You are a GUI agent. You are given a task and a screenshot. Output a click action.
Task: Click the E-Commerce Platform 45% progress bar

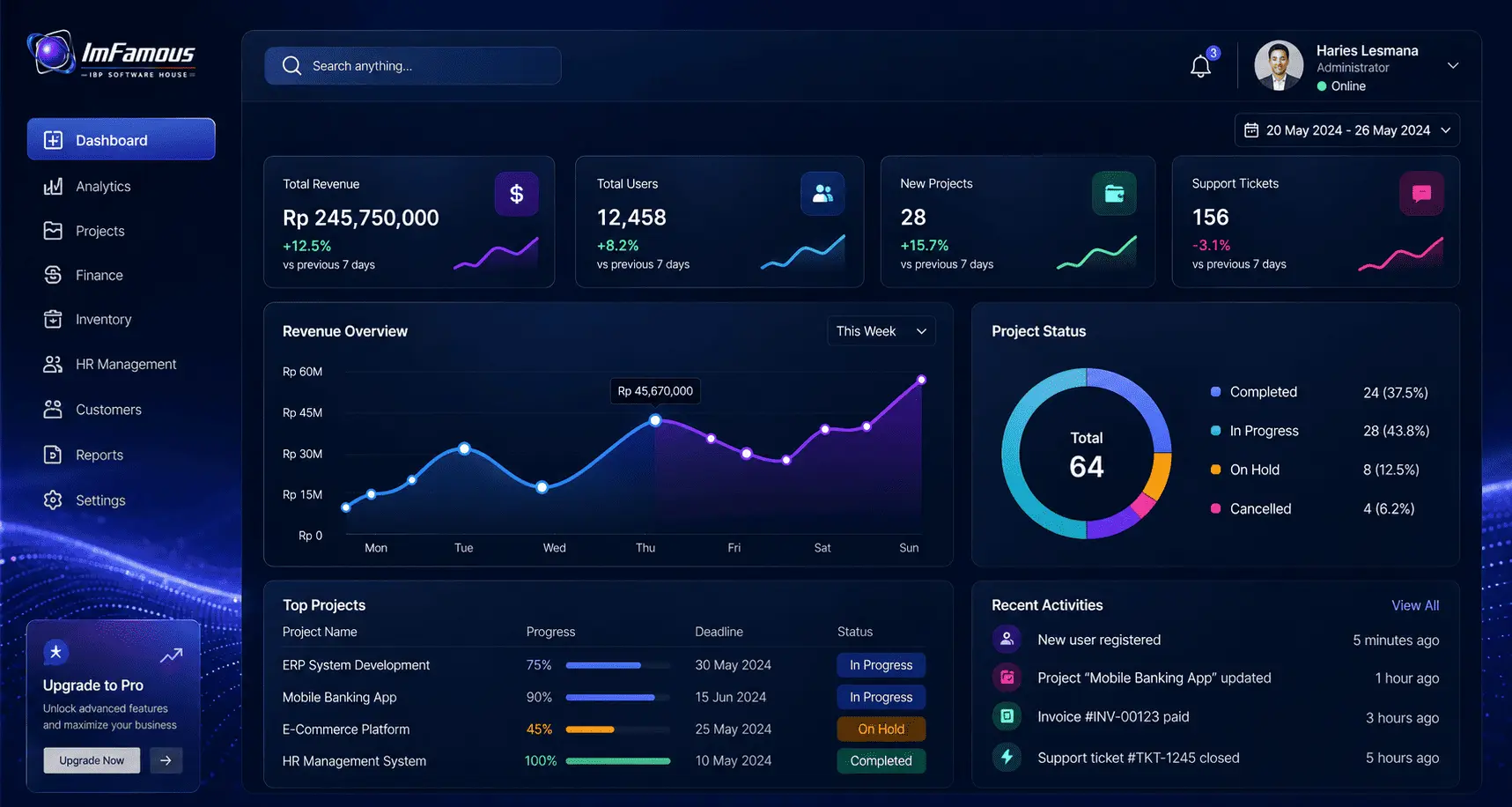618,729
